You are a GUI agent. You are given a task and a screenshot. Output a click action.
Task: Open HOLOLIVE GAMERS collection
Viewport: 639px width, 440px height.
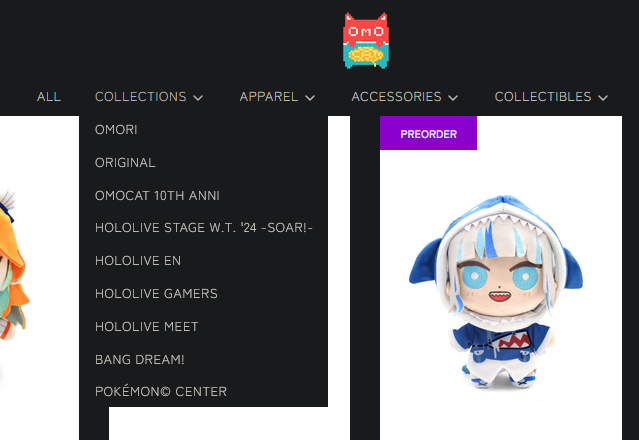pyautogui.click(x=156, y=293)
